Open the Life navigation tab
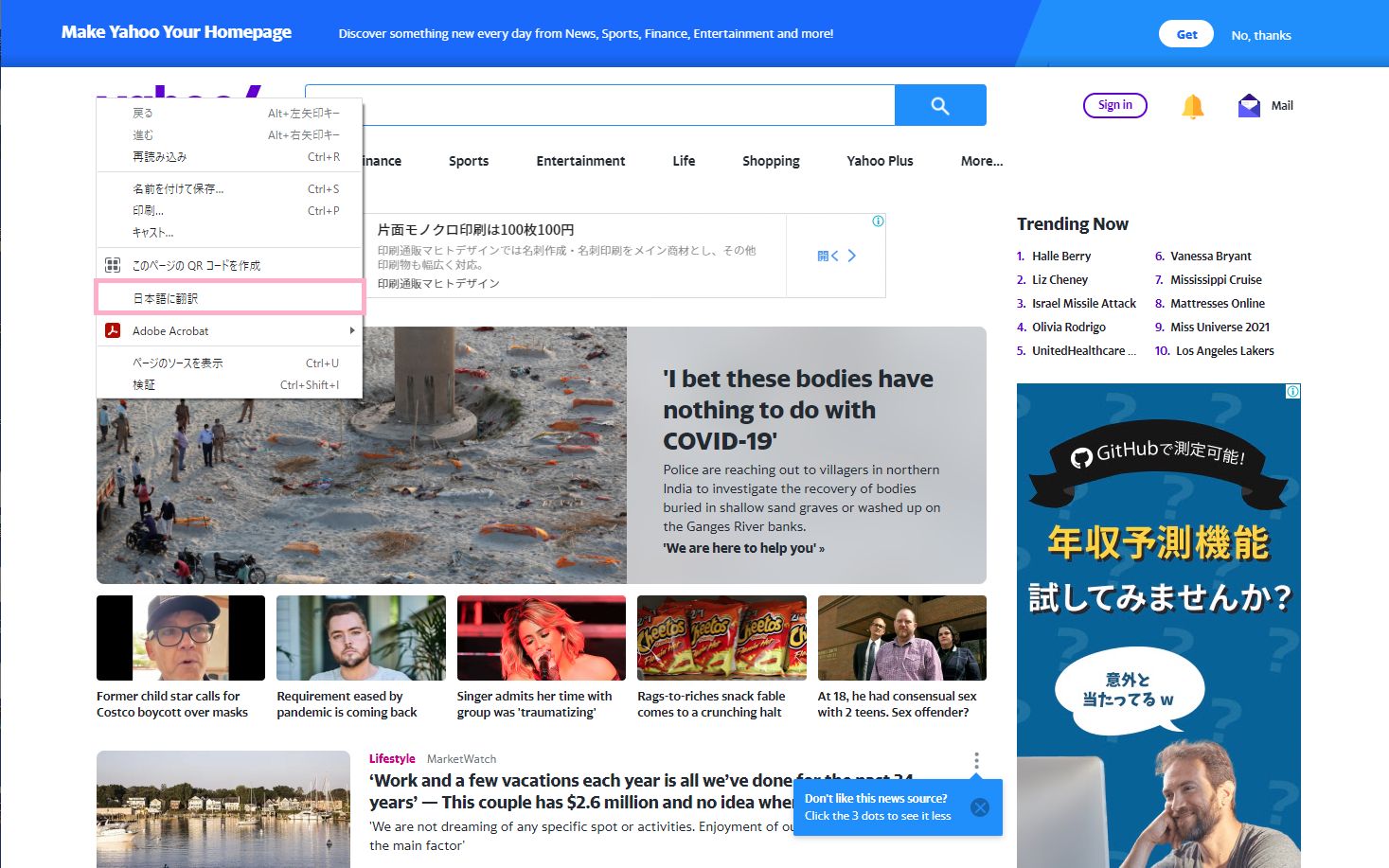This screenshot has height=868, width=1389. [x=684, y=161]
